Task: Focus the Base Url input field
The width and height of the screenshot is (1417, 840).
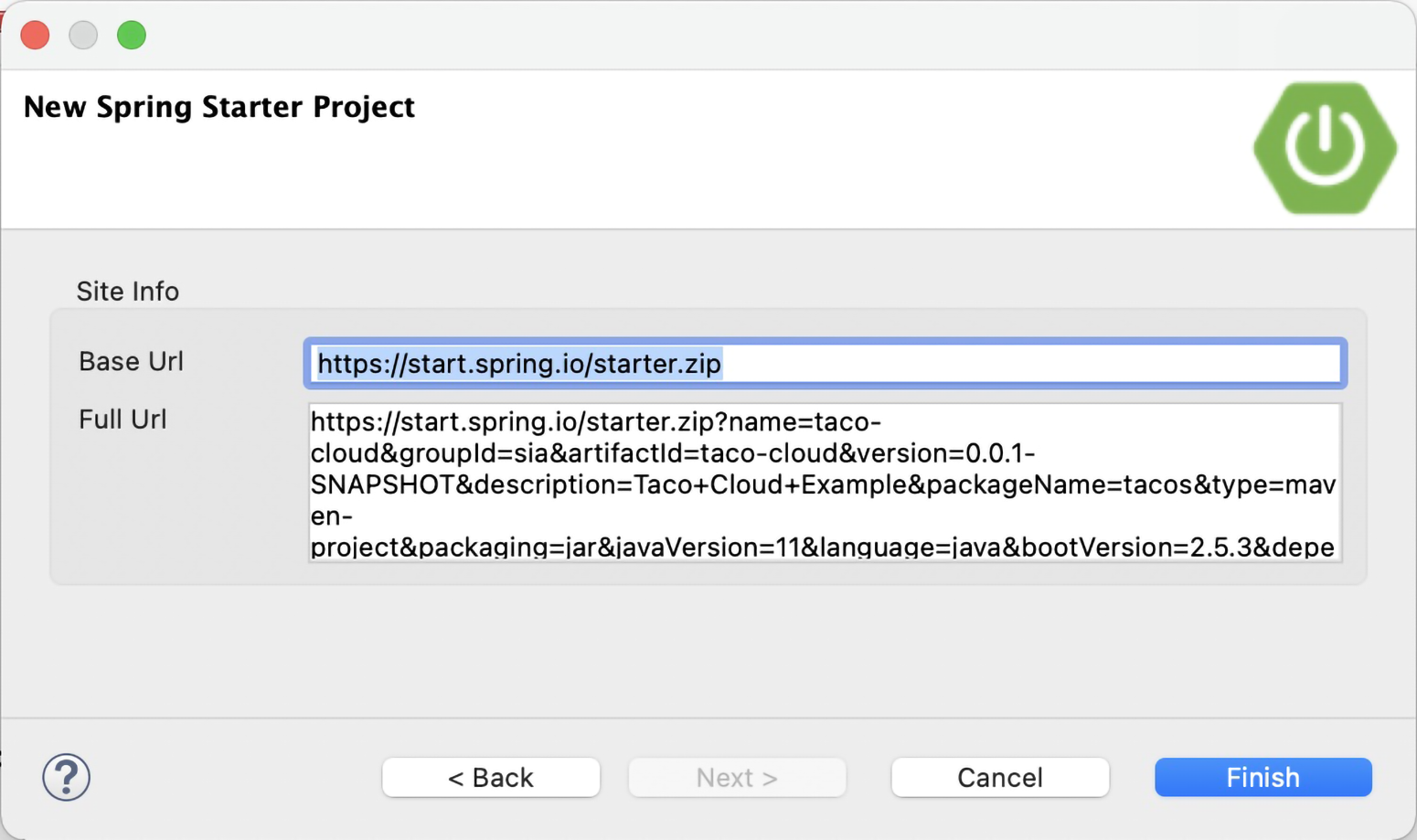Action: 825,364
